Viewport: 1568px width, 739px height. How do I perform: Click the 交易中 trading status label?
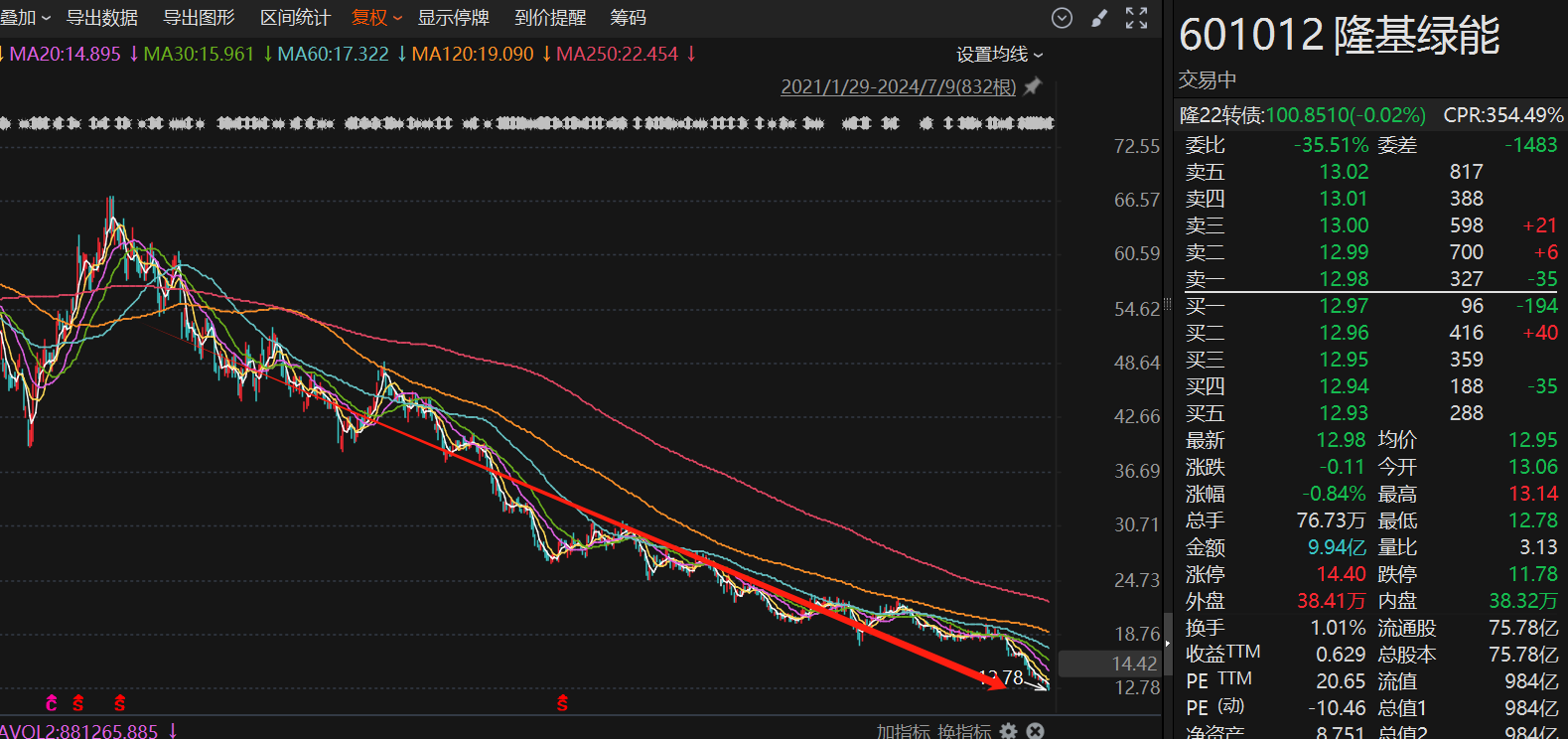[x=1208, y=79]
